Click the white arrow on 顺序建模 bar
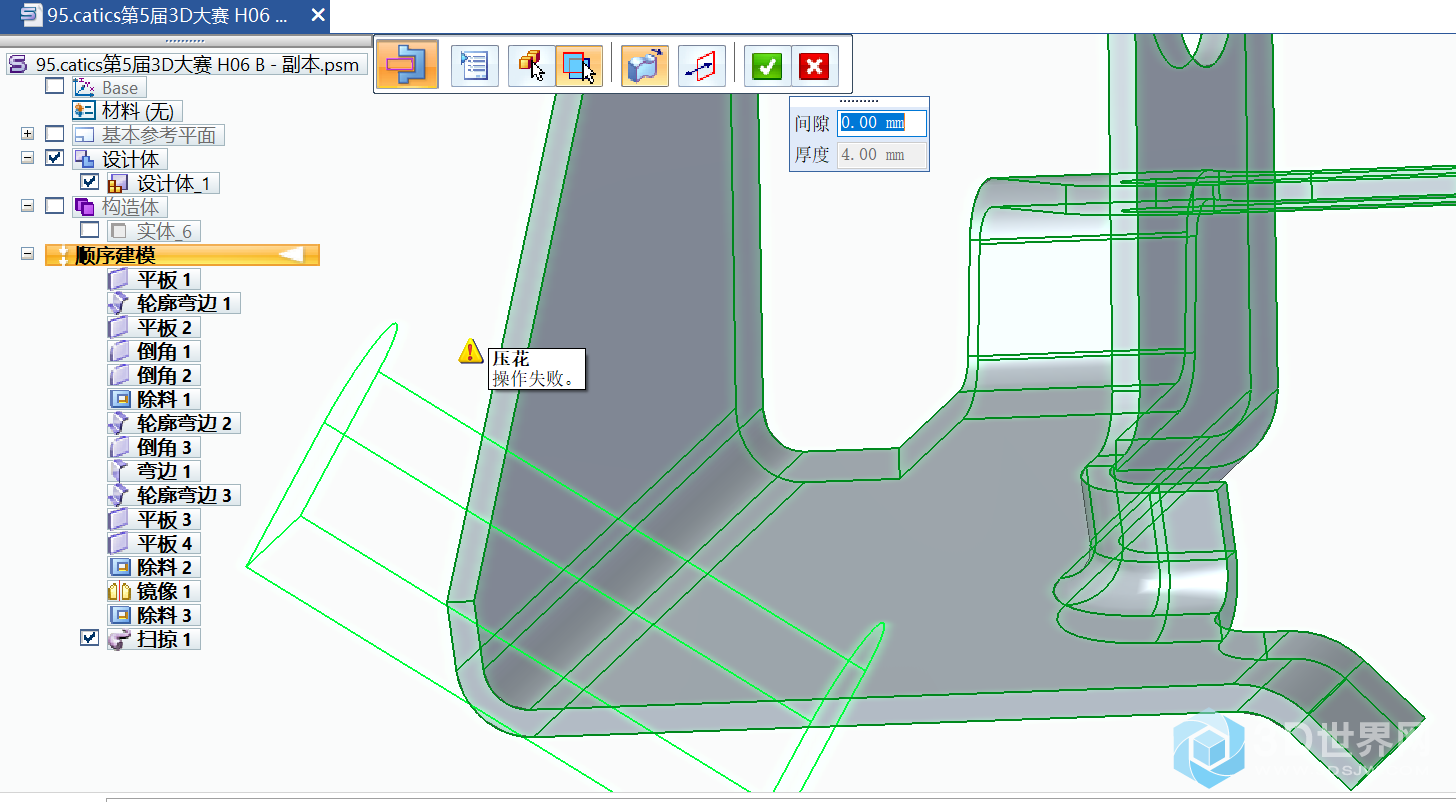1456x802 pixels. [291, 256]
